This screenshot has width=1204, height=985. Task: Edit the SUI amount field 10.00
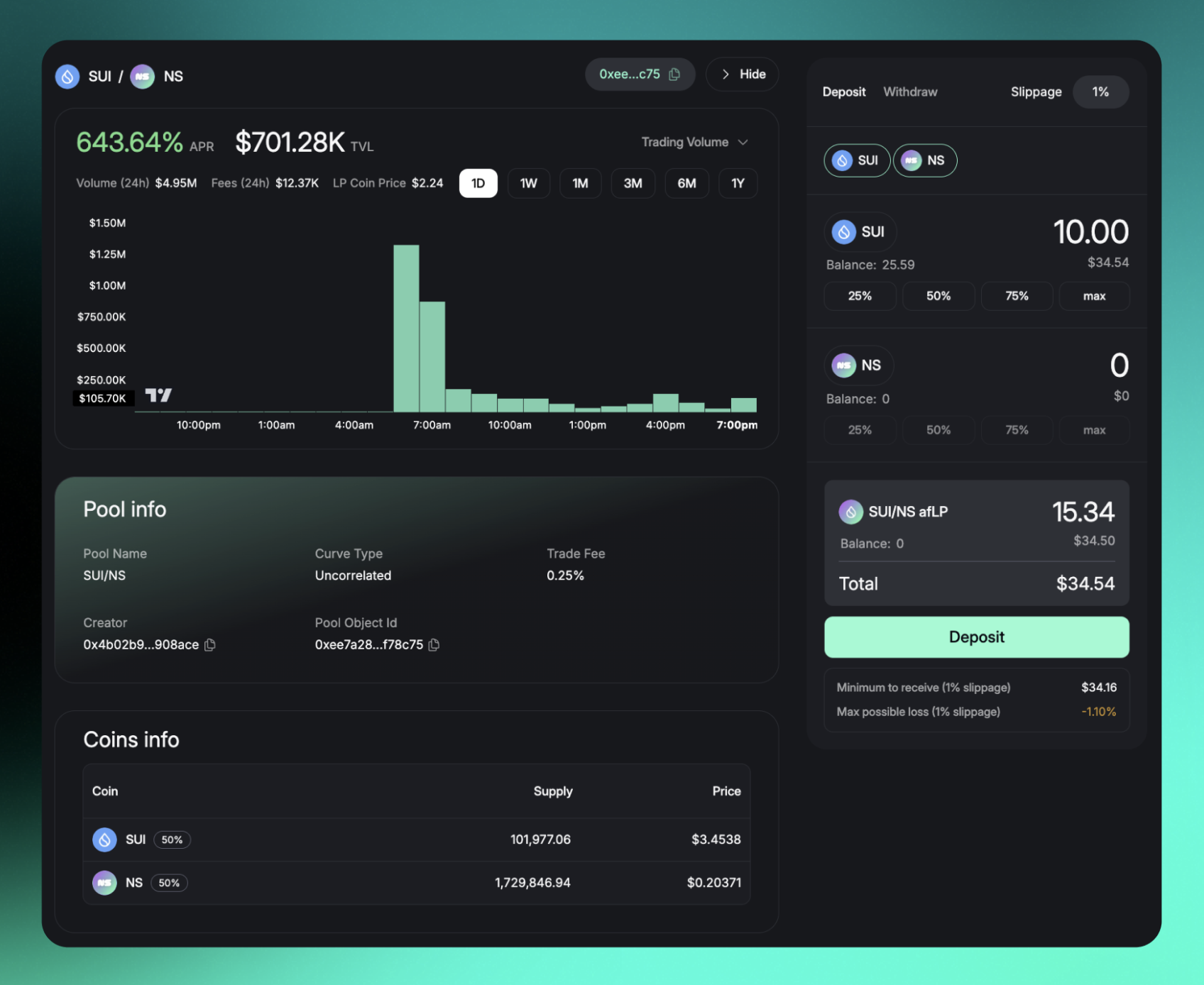(x=1090, y=232)
